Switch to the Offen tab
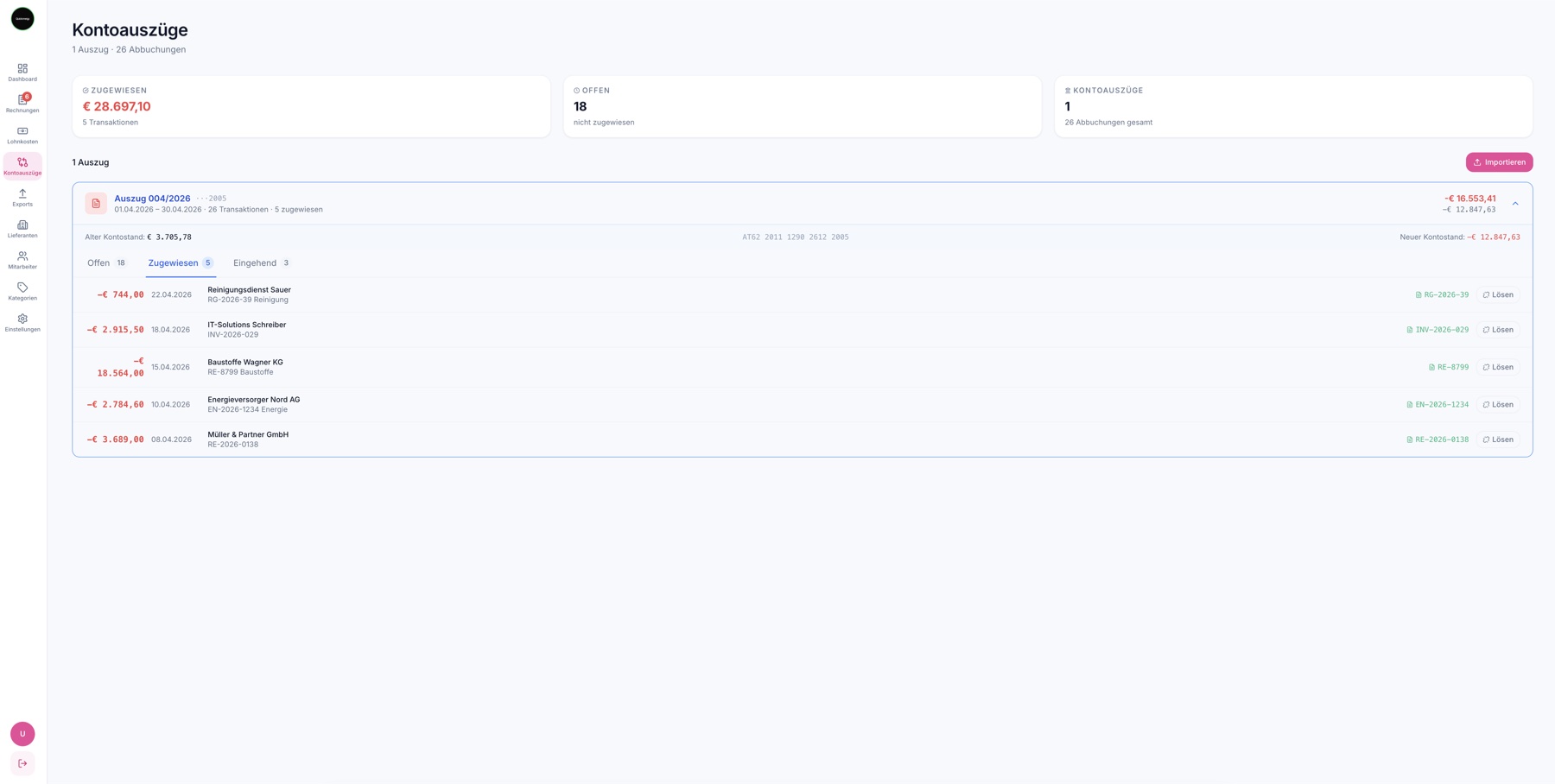The image size is (1555, 784). 107,263
